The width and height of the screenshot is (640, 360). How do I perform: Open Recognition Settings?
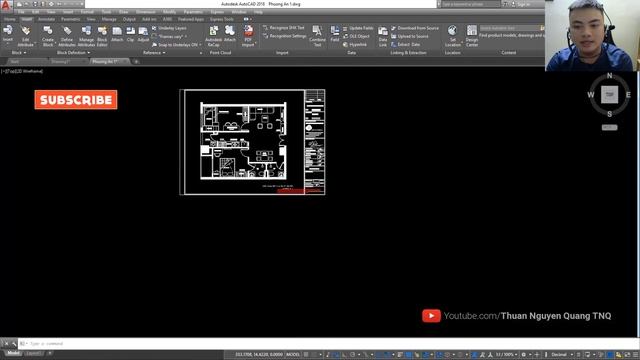284,36
